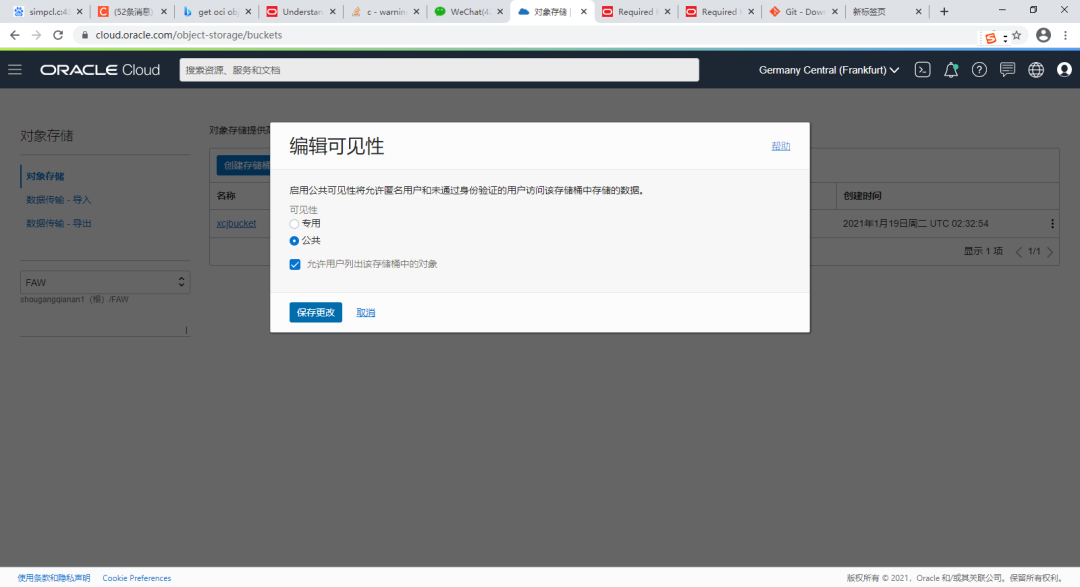Expand the Germany Central (Frankfurt) region dropdown

(x=829, y=70)
